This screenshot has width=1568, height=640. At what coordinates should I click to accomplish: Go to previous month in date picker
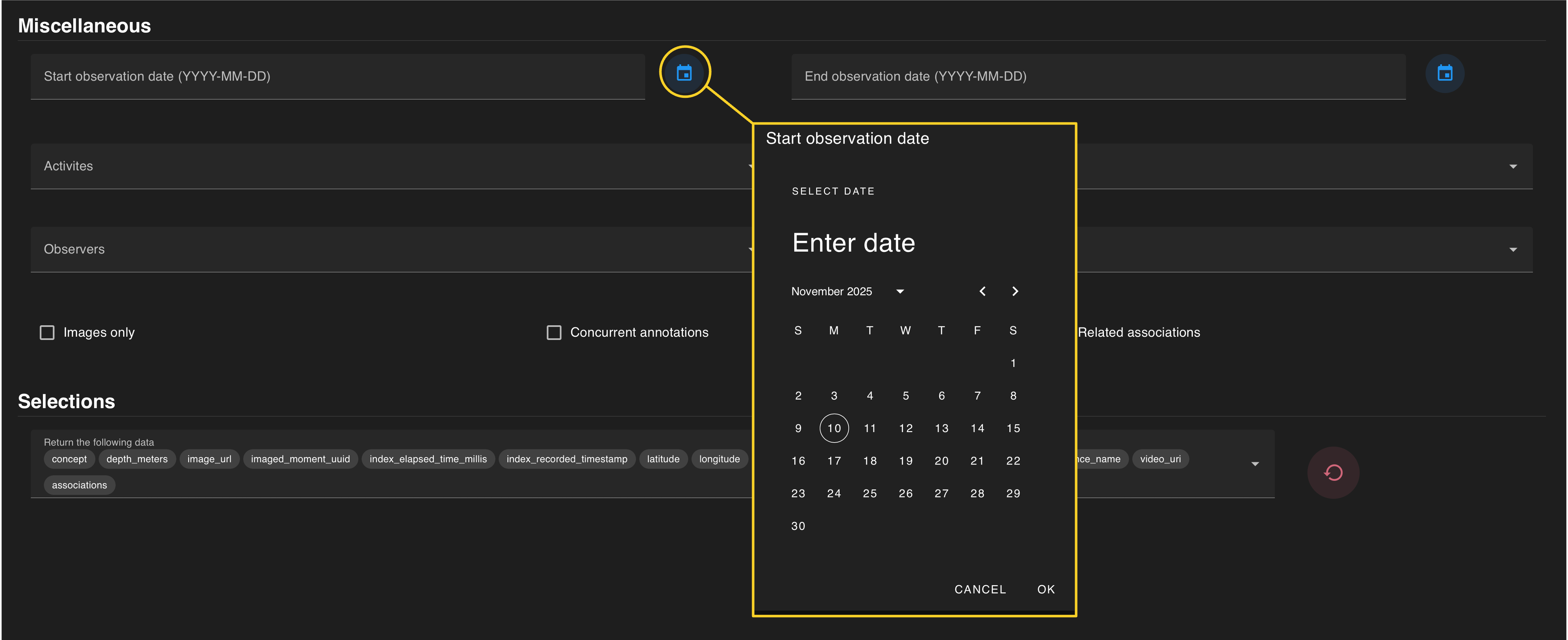tap(982, 291)
